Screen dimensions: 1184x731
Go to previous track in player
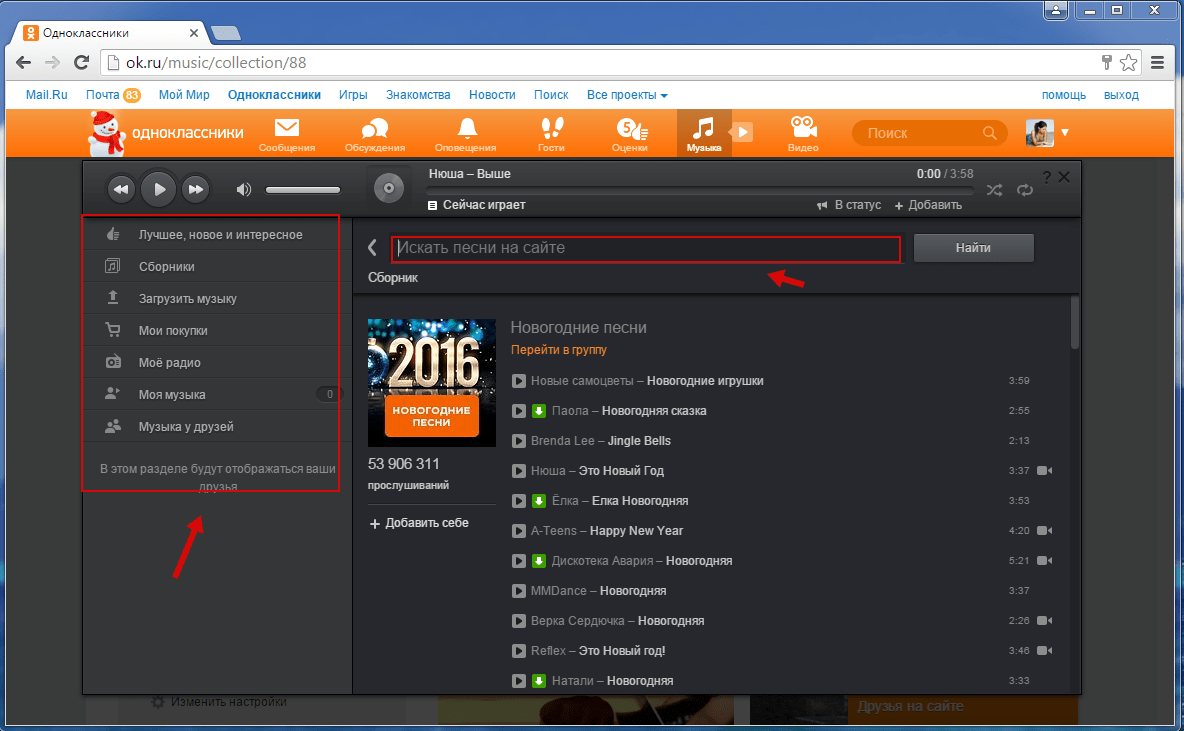pyautogui.click(x=120, y=188)
